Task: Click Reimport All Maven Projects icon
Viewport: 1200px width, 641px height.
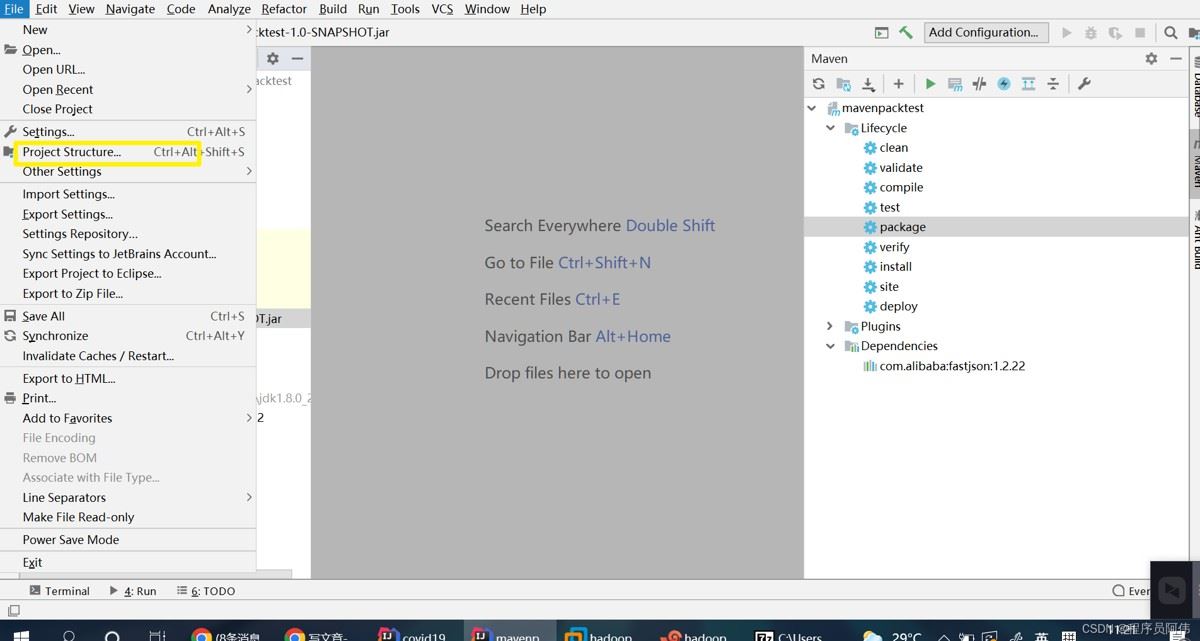Action: coord(819,84)
